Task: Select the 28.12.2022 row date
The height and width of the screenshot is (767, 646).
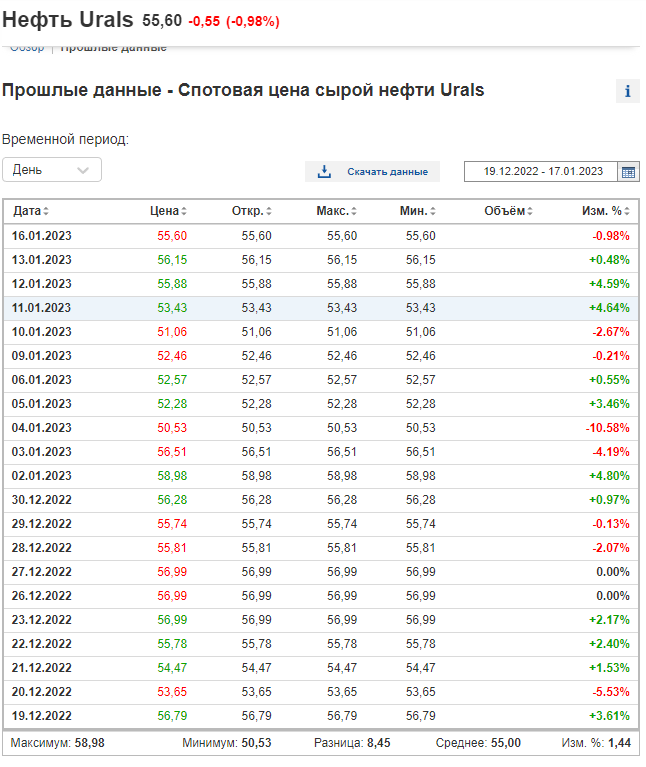Action: [x=42, y=547]
